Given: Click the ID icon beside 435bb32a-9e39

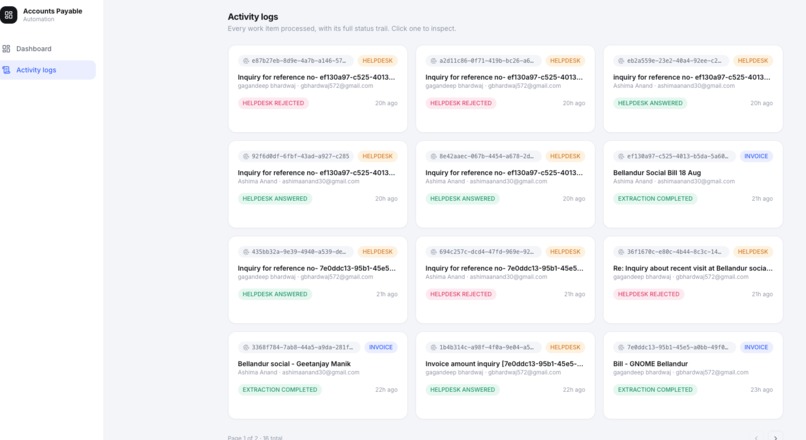Looking at the screenshot, I should click(246, 252).
